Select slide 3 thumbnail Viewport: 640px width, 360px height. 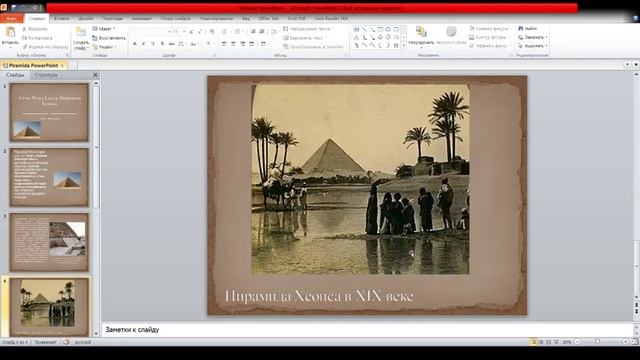click(49, 242)
